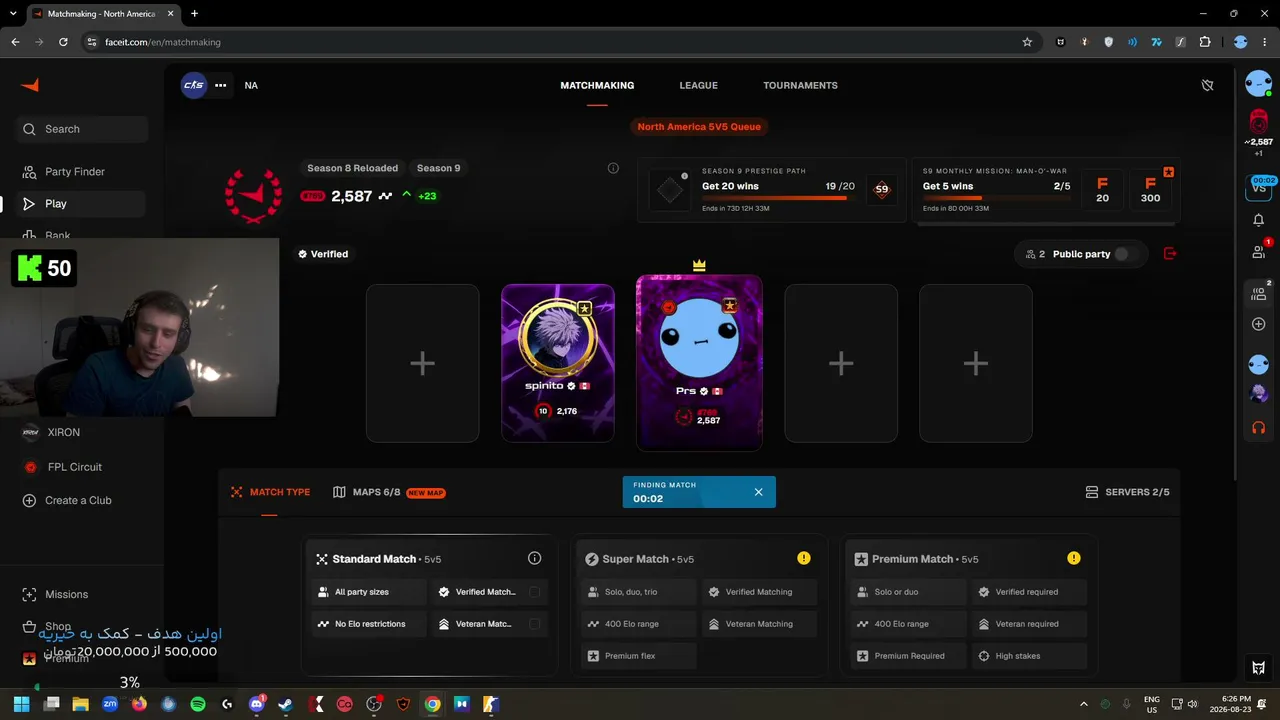The width and height of the screenshot is (1280, 720).
Task: Click the 20 F-points reward tile
Action: 1102,190
